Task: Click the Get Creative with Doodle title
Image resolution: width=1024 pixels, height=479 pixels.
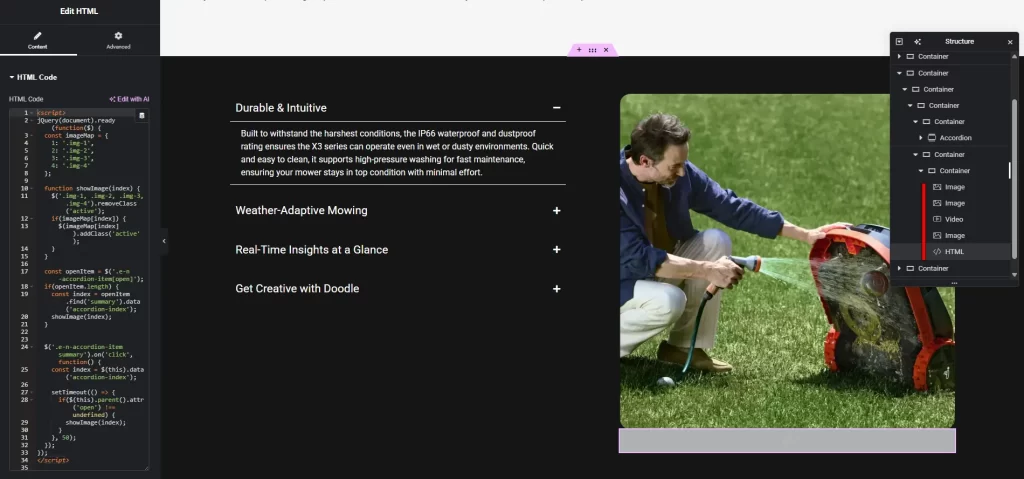Action: pos(297,289)
